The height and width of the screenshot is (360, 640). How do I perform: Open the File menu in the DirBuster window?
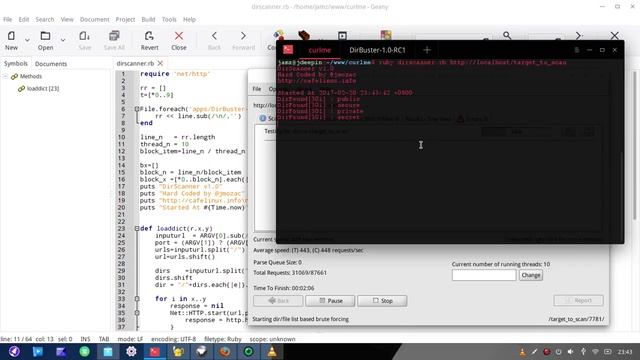pyautogui.click(x=257, y=89)
